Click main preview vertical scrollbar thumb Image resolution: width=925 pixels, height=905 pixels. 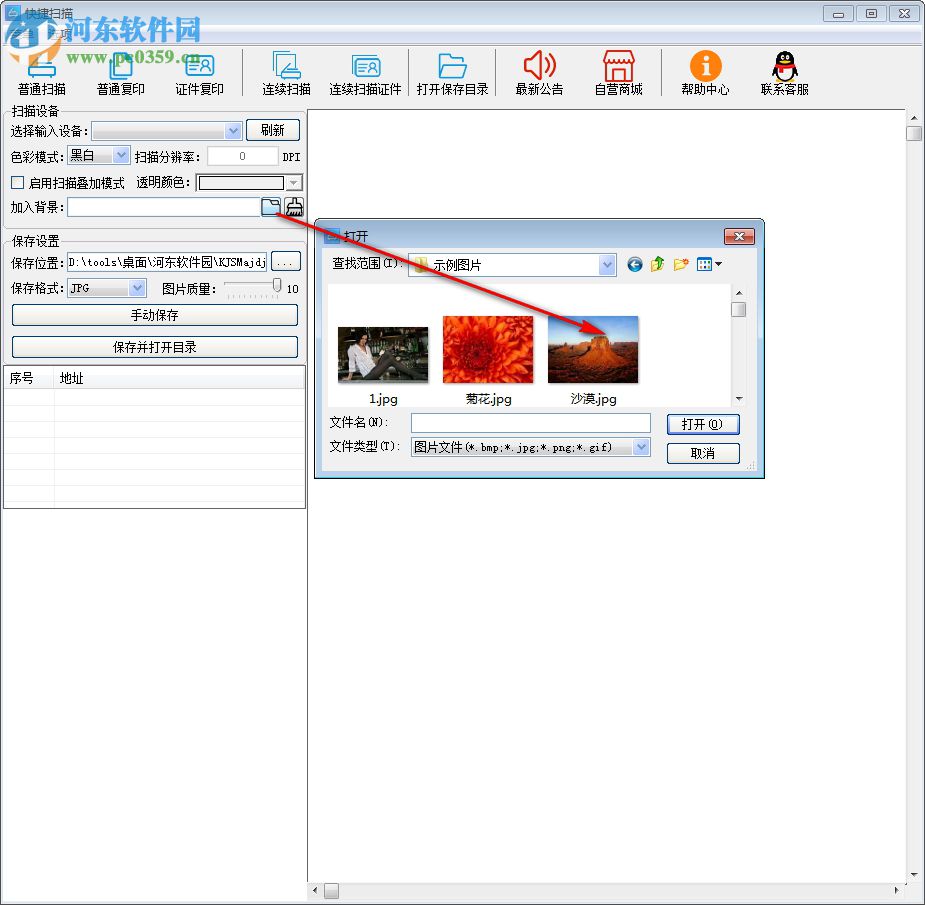tap(914, 133)
